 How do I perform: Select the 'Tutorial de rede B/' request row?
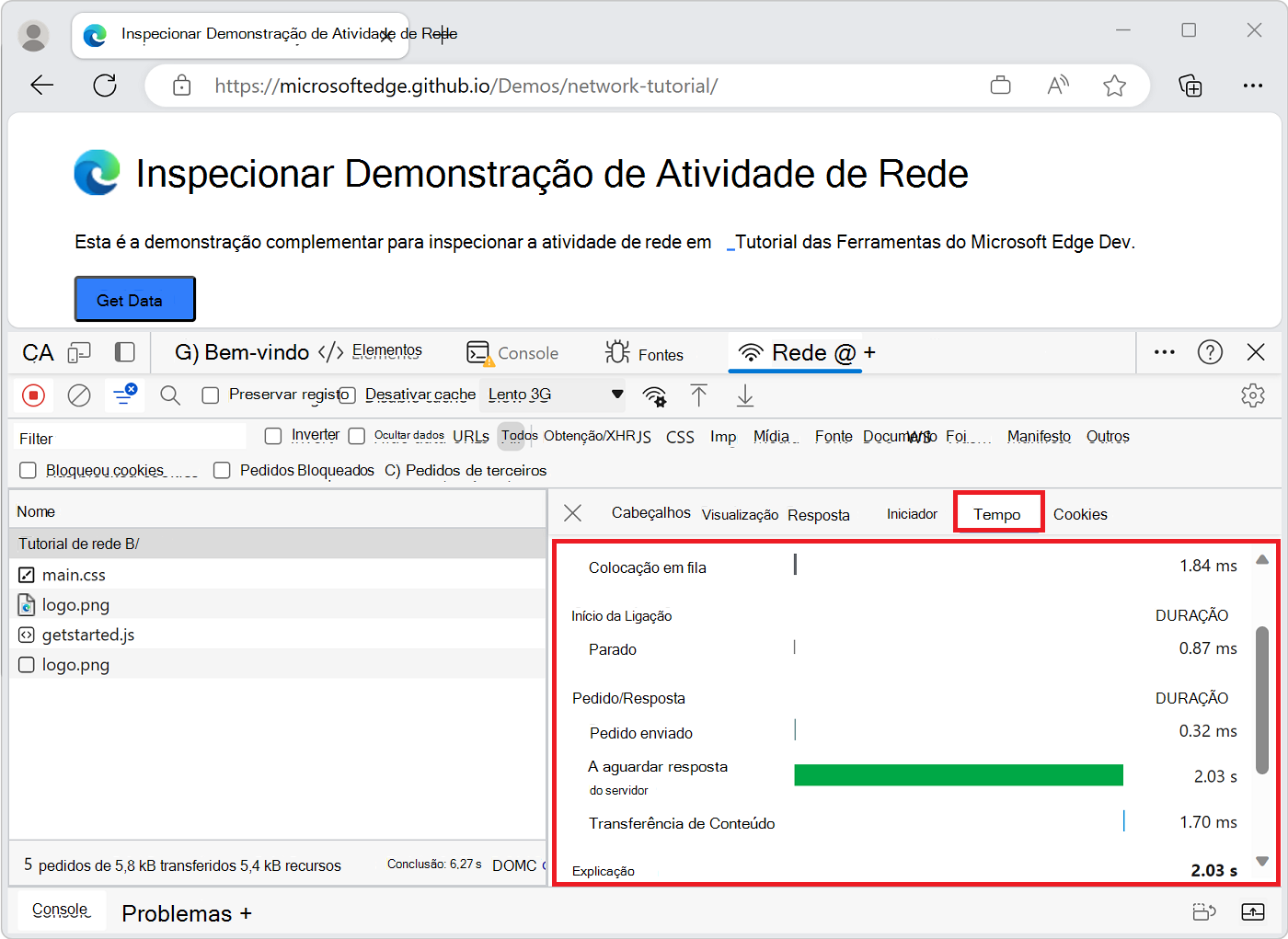(278, 544)
